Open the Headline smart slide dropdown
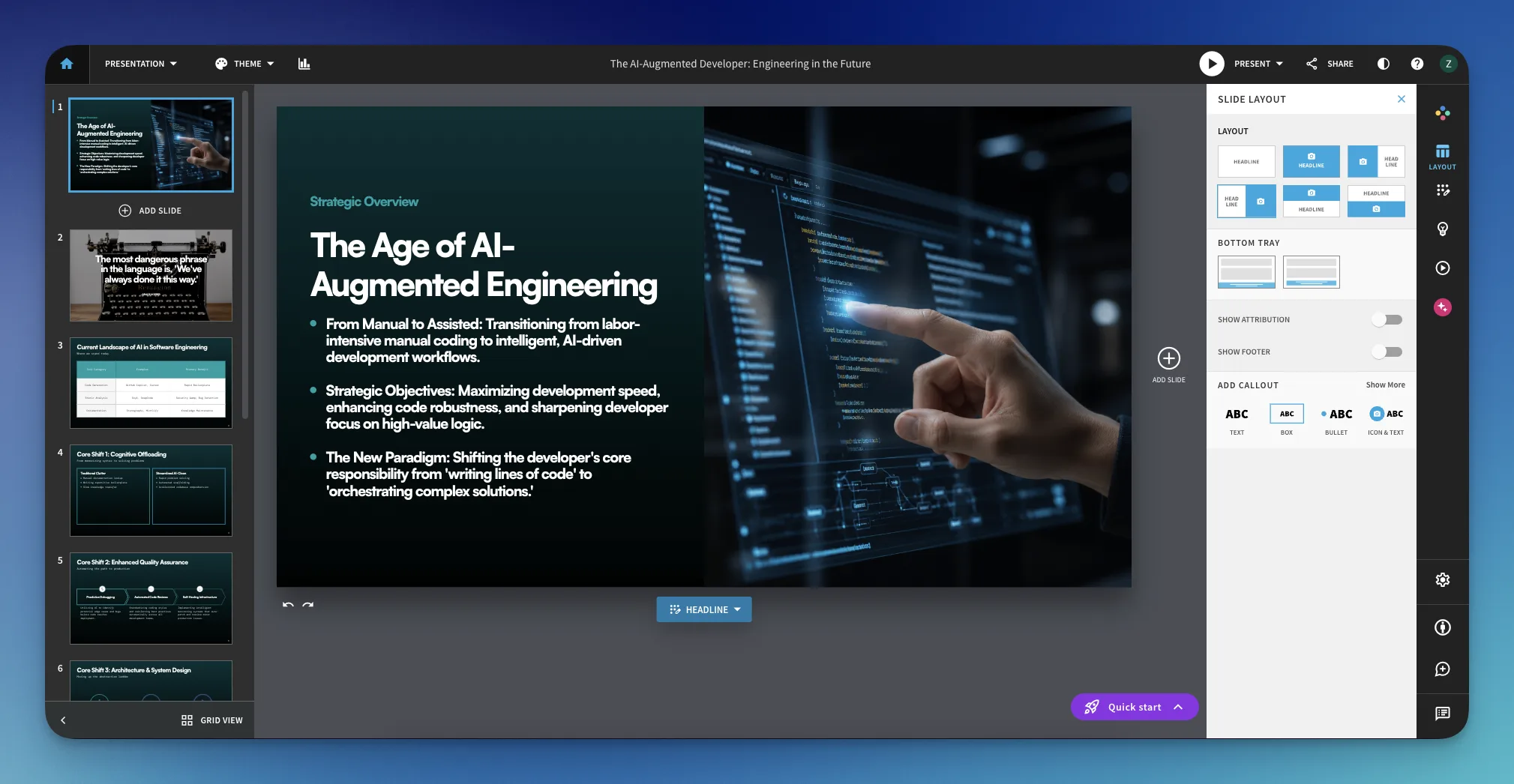The image size is (1514, 784). click(704, 609)
